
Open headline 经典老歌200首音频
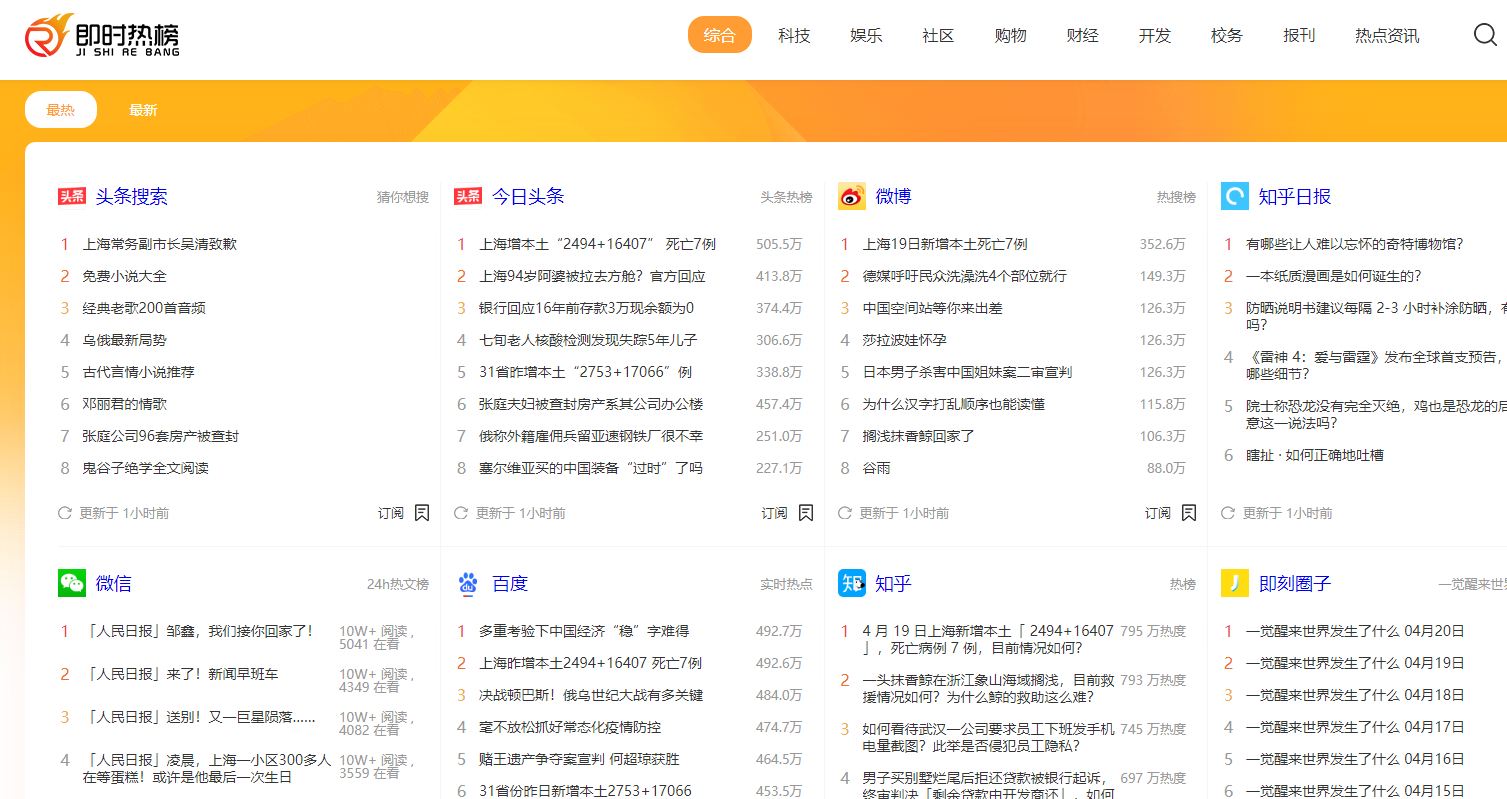(x=144, y=308)
